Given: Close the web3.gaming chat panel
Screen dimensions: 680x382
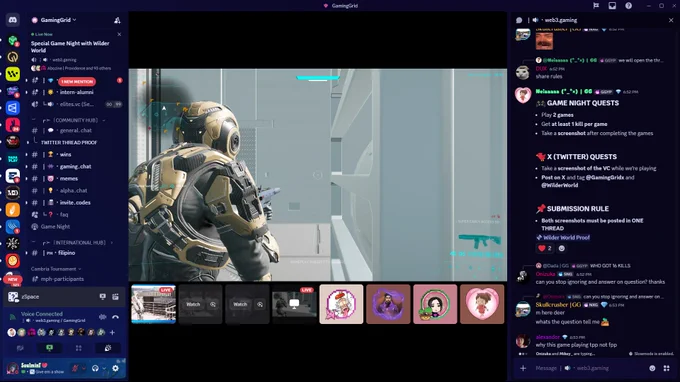Looking at the screenshot, I should [671, 20].
